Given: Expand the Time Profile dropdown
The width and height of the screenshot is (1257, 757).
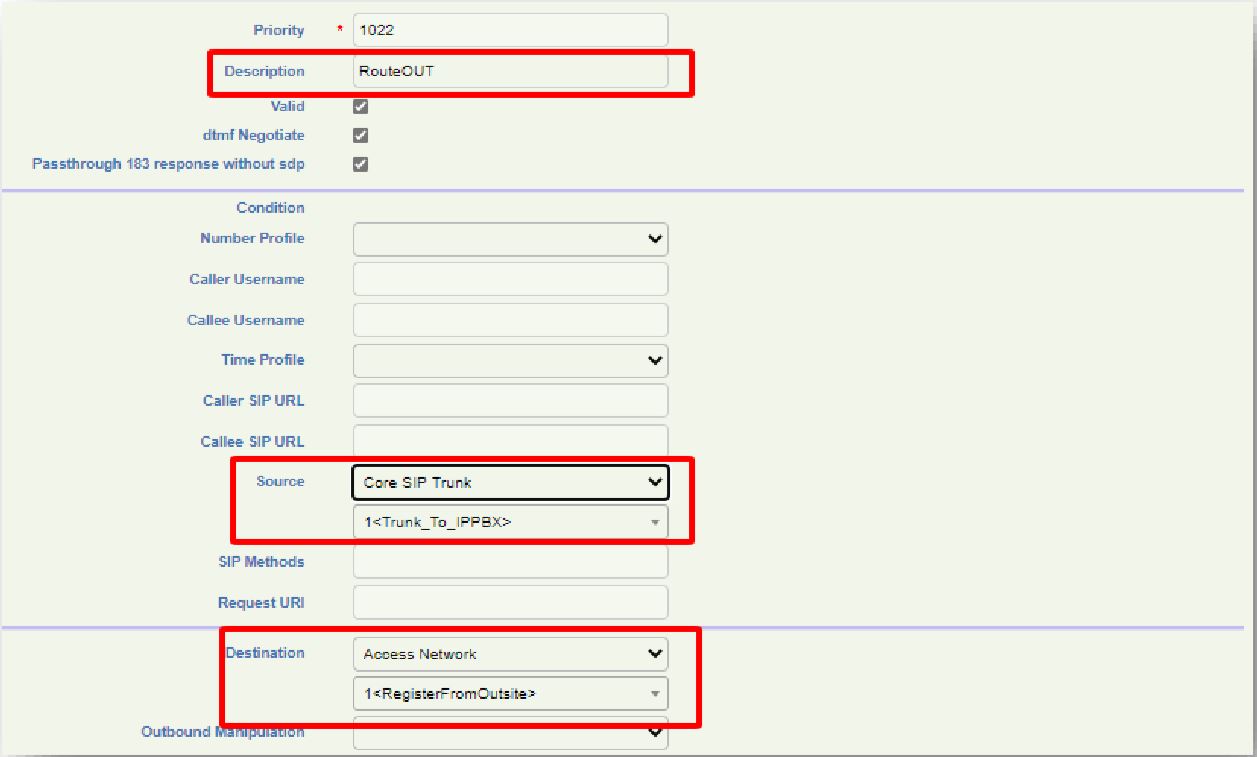Looking at the screenshot, I should click(510, 360).
